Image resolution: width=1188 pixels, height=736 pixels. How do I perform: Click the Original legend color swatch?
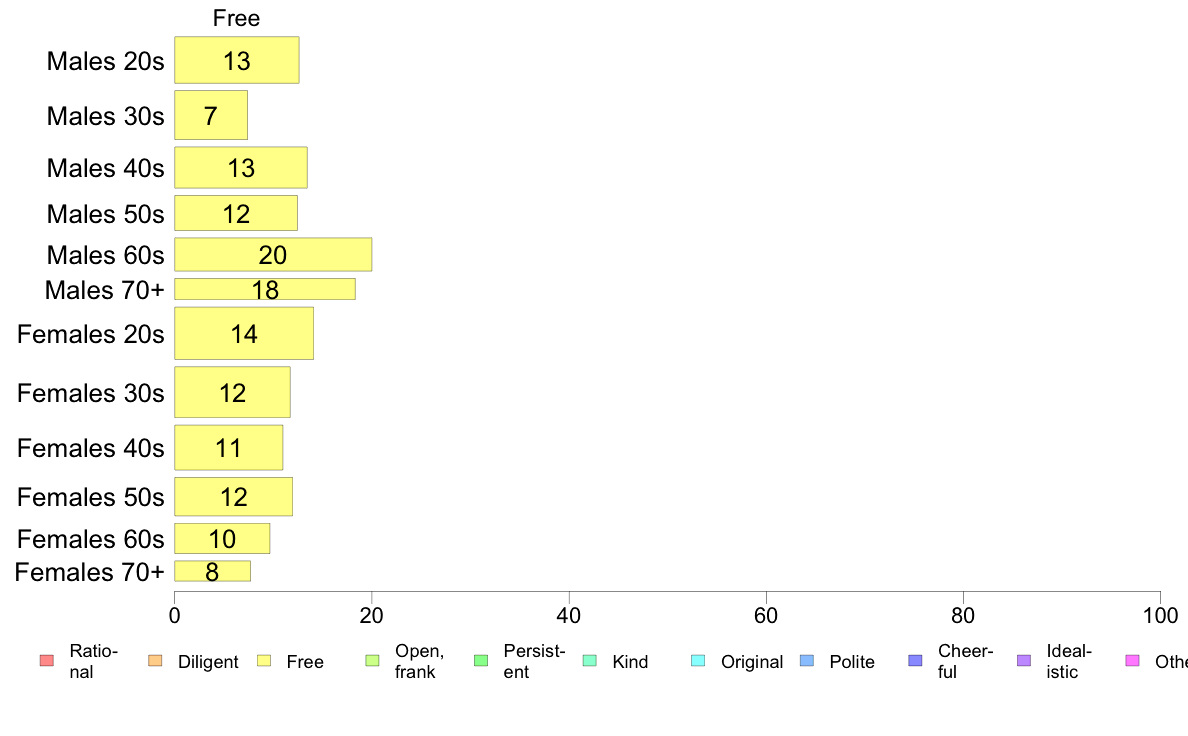click(699, 661)
